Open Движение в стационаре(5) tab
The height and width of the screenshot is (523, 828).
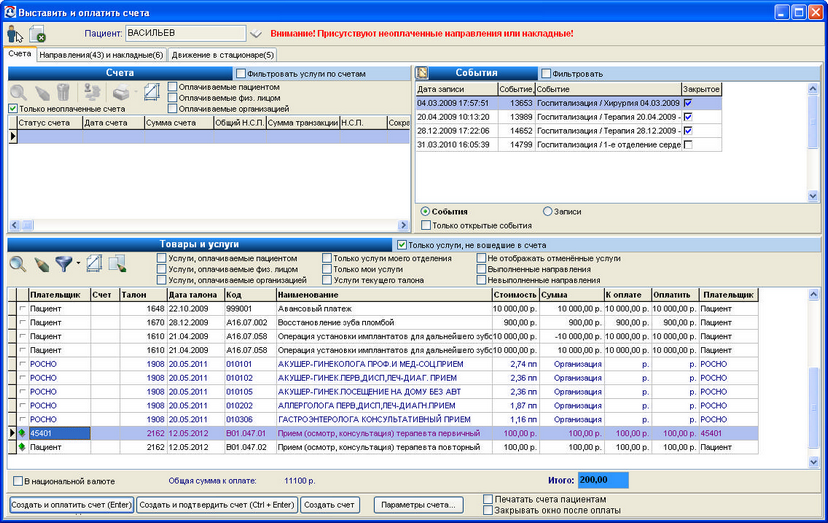(222, 55)
